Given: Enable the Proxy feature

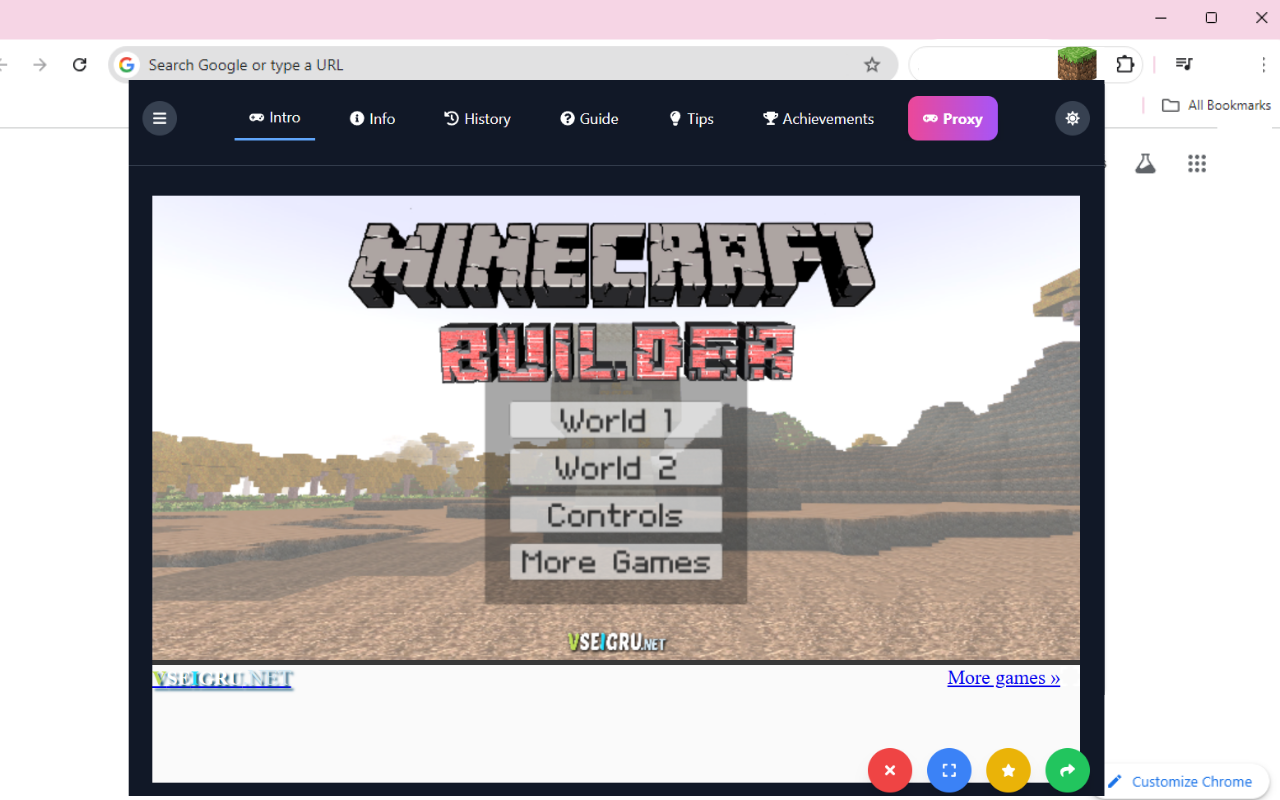Looking at the screenshot, I should 952,118.
